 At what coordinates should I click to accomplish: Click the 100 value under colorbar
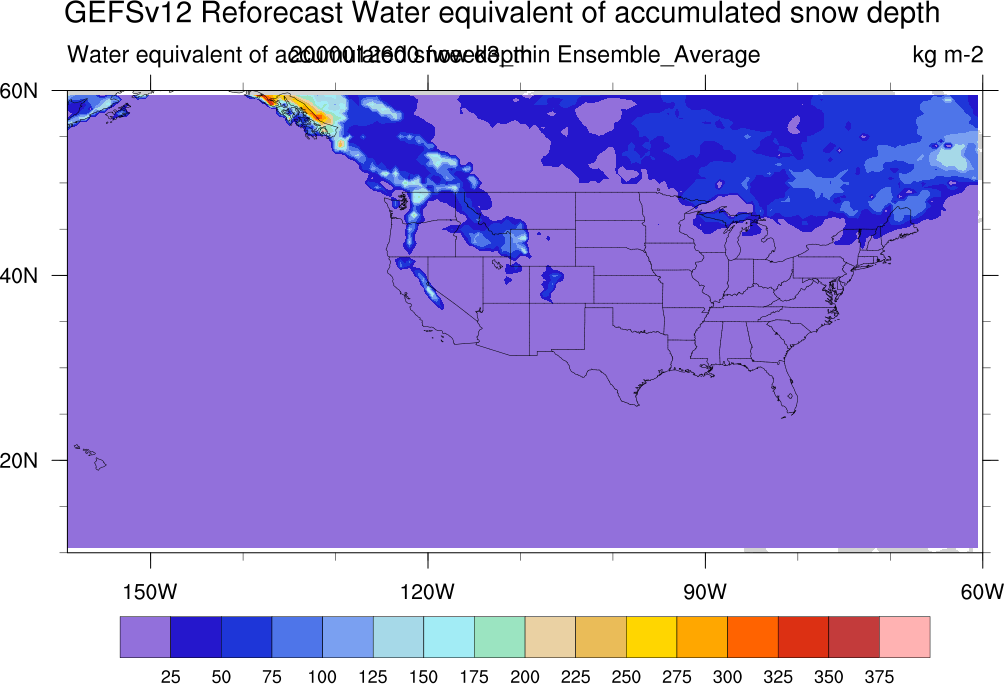click(x=322, y=676)
